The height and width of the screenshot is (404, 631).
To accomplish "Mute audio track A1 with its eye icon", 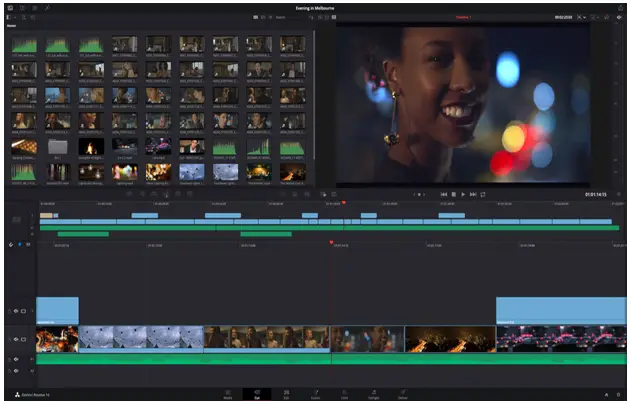I will click(x=16, y=359).
